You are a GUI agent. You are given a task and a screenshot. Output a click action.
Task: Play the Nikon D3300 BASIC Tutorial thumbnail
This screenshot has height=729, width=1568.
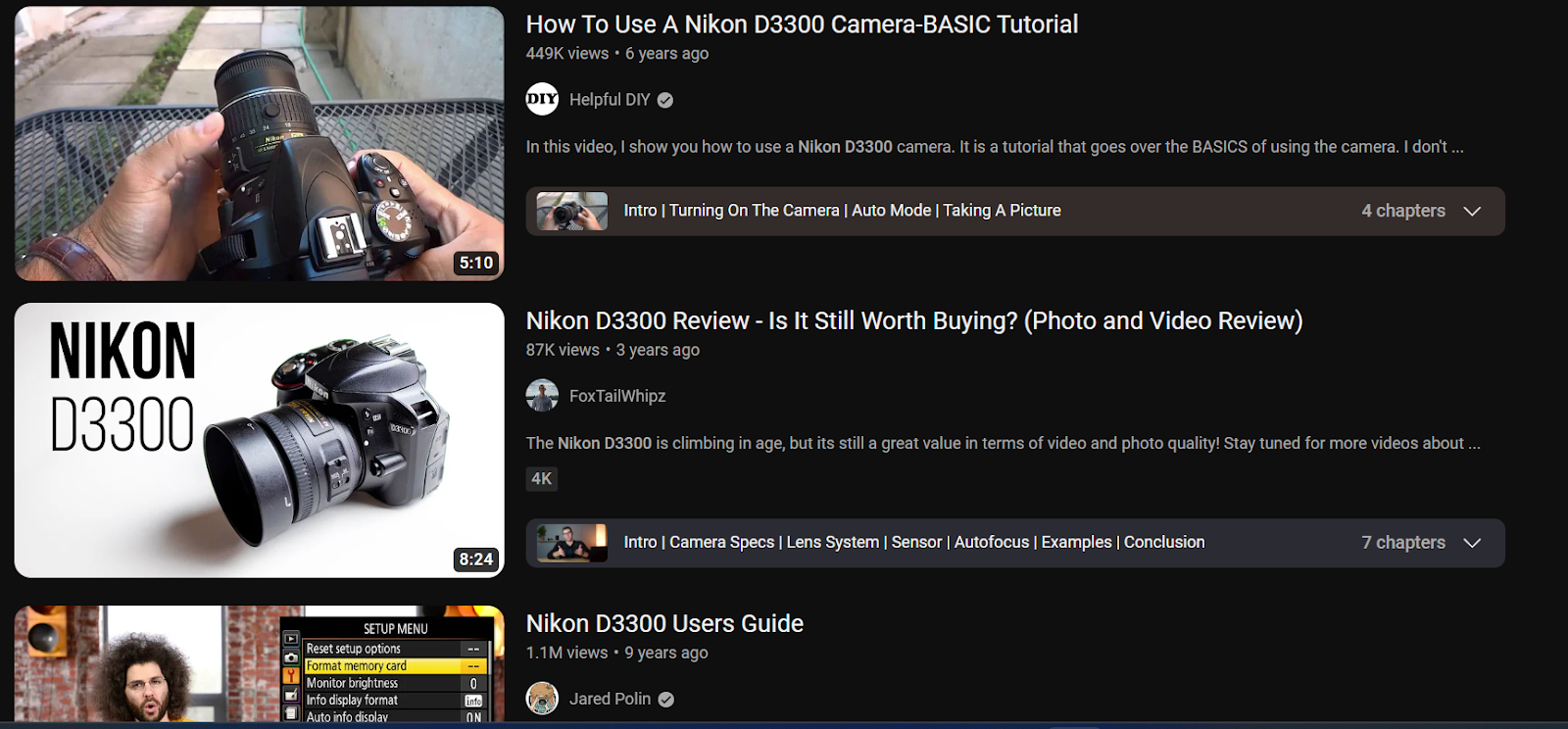[260, 144]
